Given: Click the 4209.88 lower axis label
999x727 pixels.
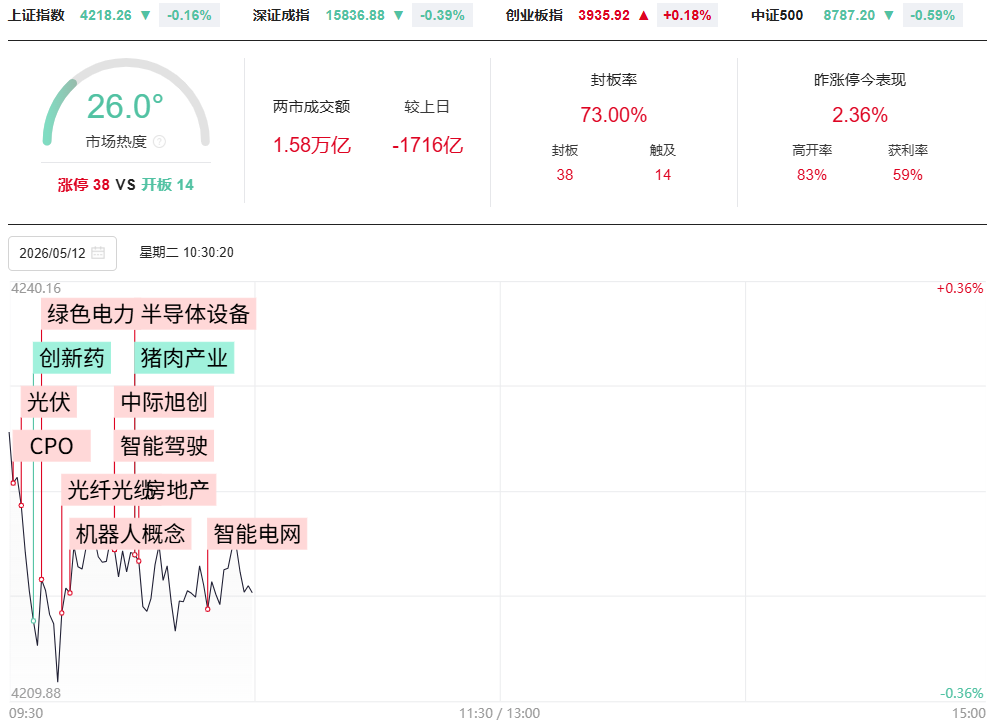Looking at the screenshot, I should pyautogui.click(x=36, y=693).
